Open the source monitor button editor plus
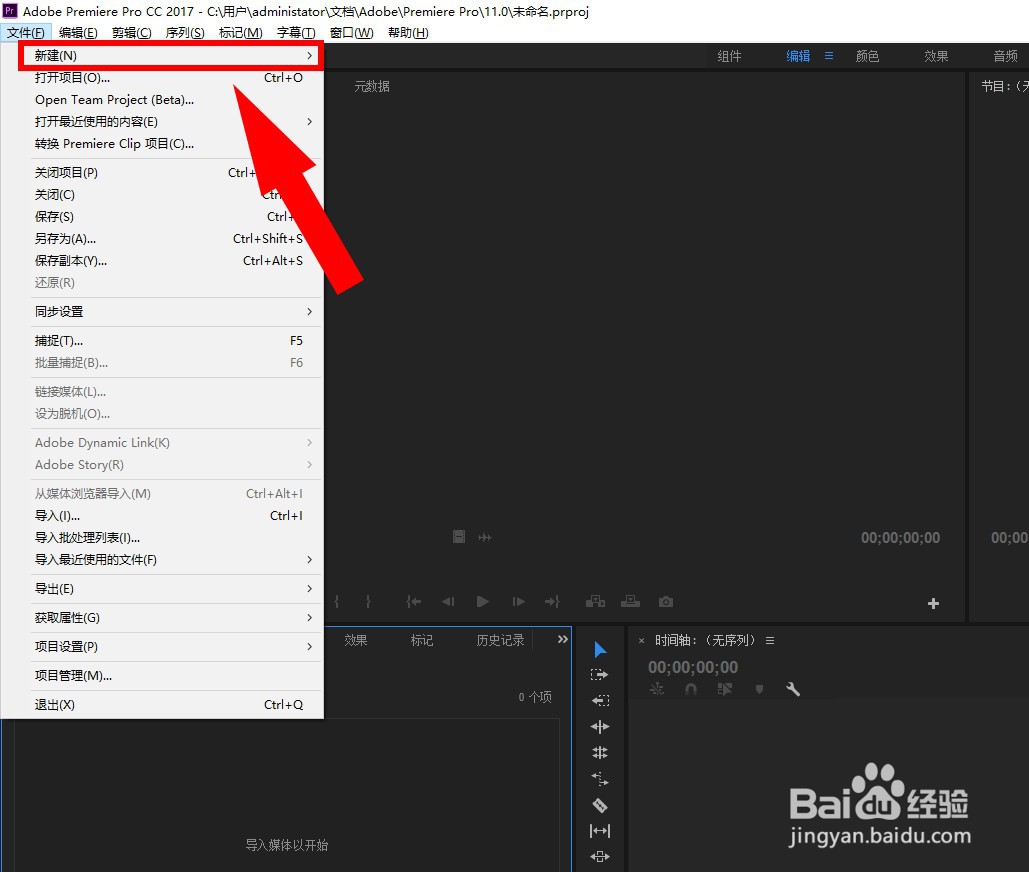This screenshot has height=872, width=1029. point(933,603)
